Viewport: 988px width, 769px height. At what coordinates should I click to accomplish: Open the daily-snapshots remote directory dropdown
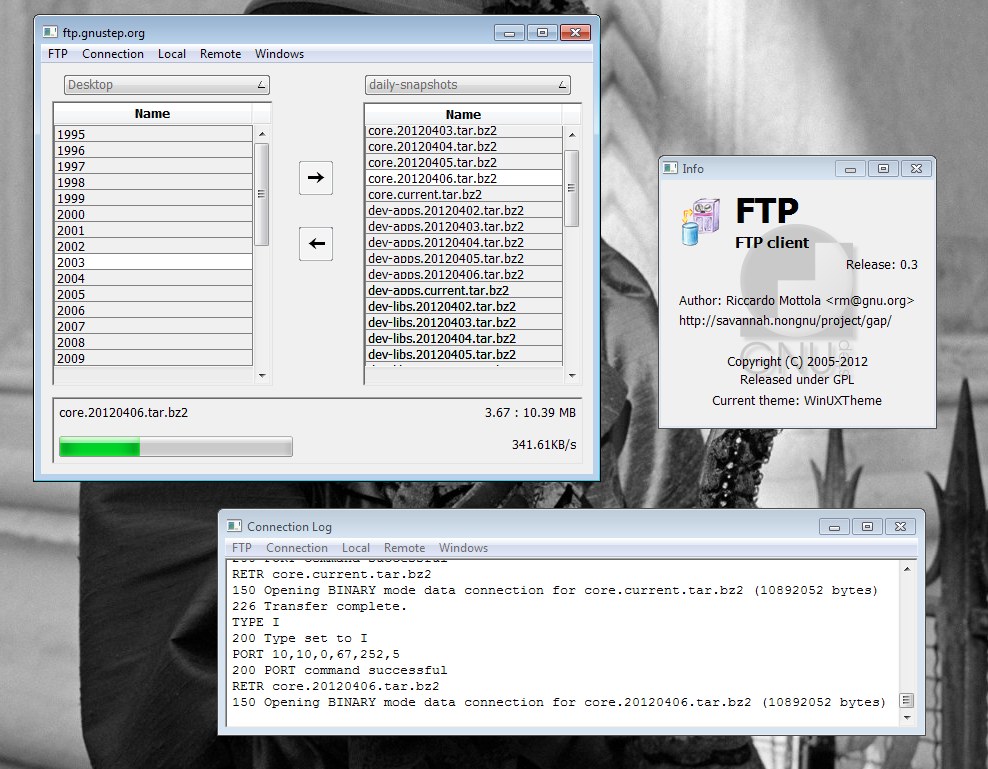click(x=468, y=85)
